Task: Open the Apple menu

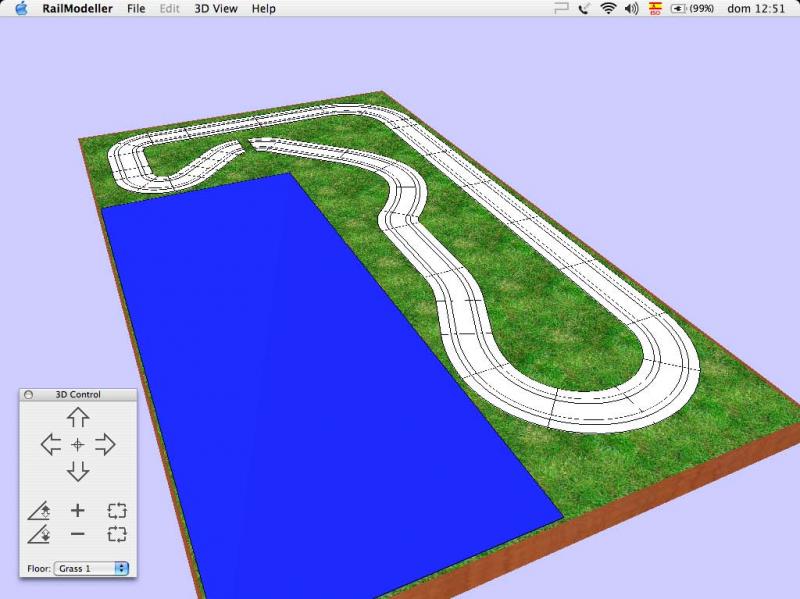Action: click(21, 8)
